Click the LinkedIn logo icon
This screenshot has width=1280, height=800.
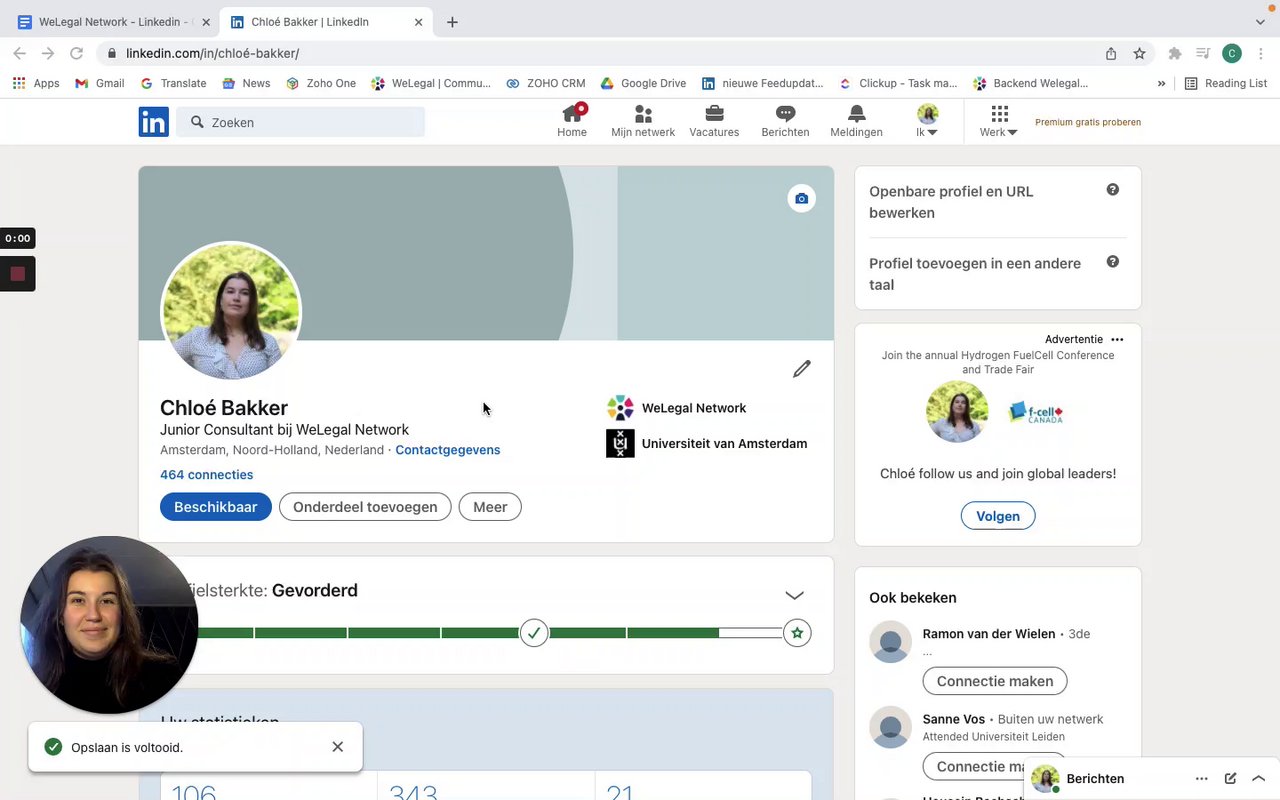point(153,122)
